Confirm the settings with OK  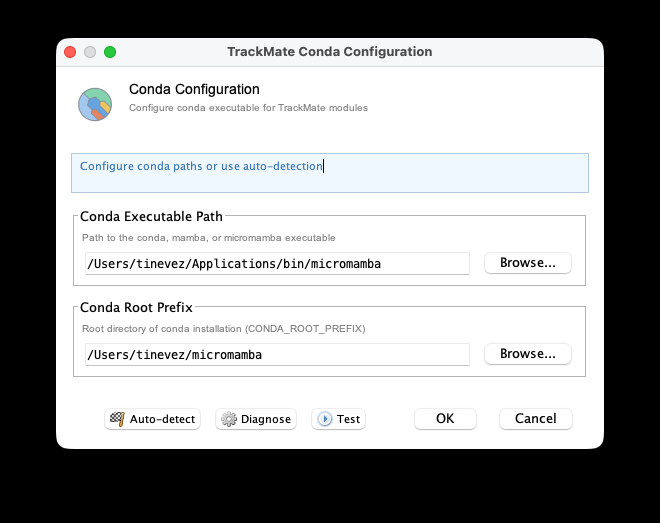coord(445,419)
